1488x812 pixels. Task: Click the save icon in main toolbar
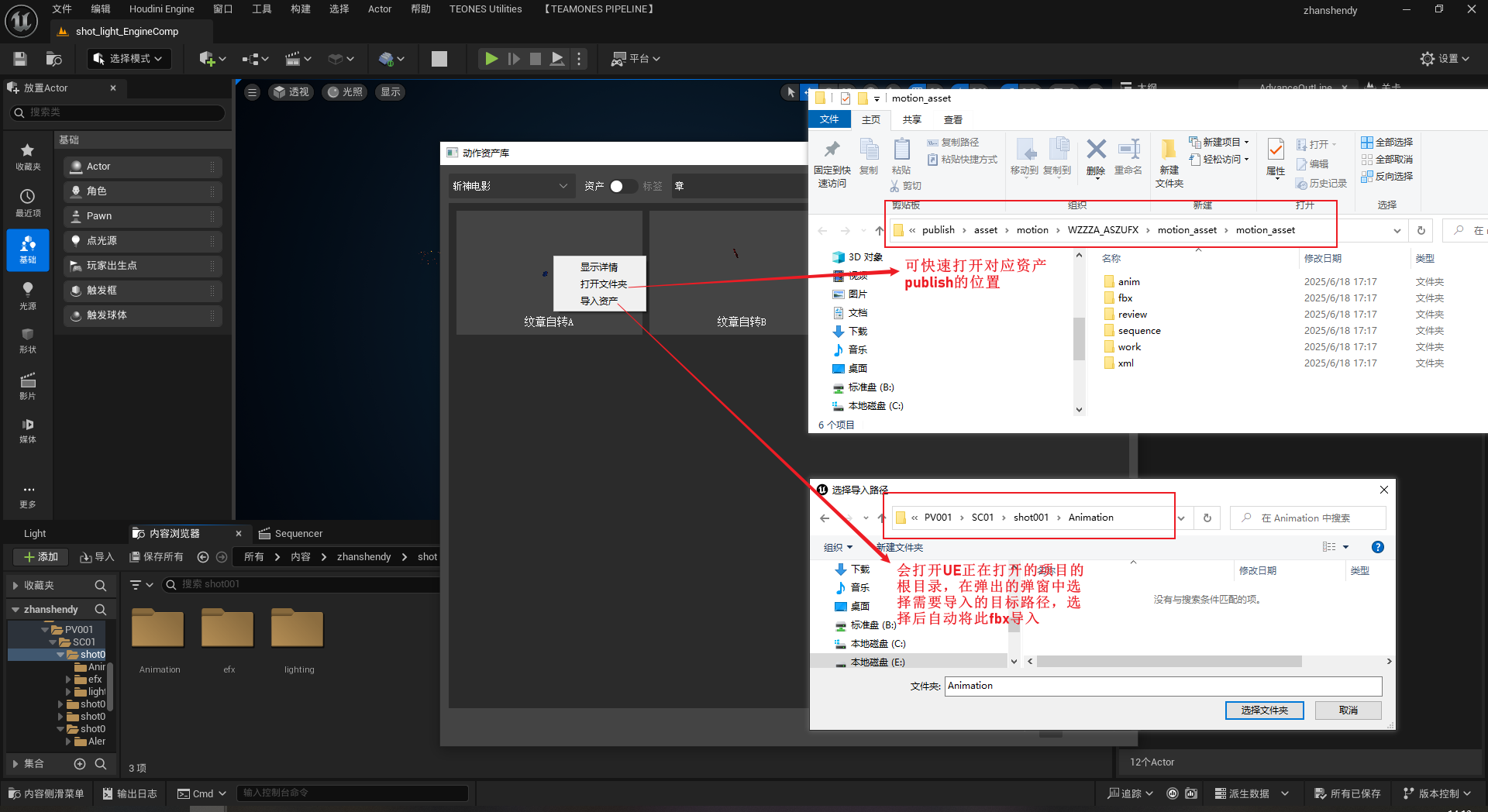[20, 59]
